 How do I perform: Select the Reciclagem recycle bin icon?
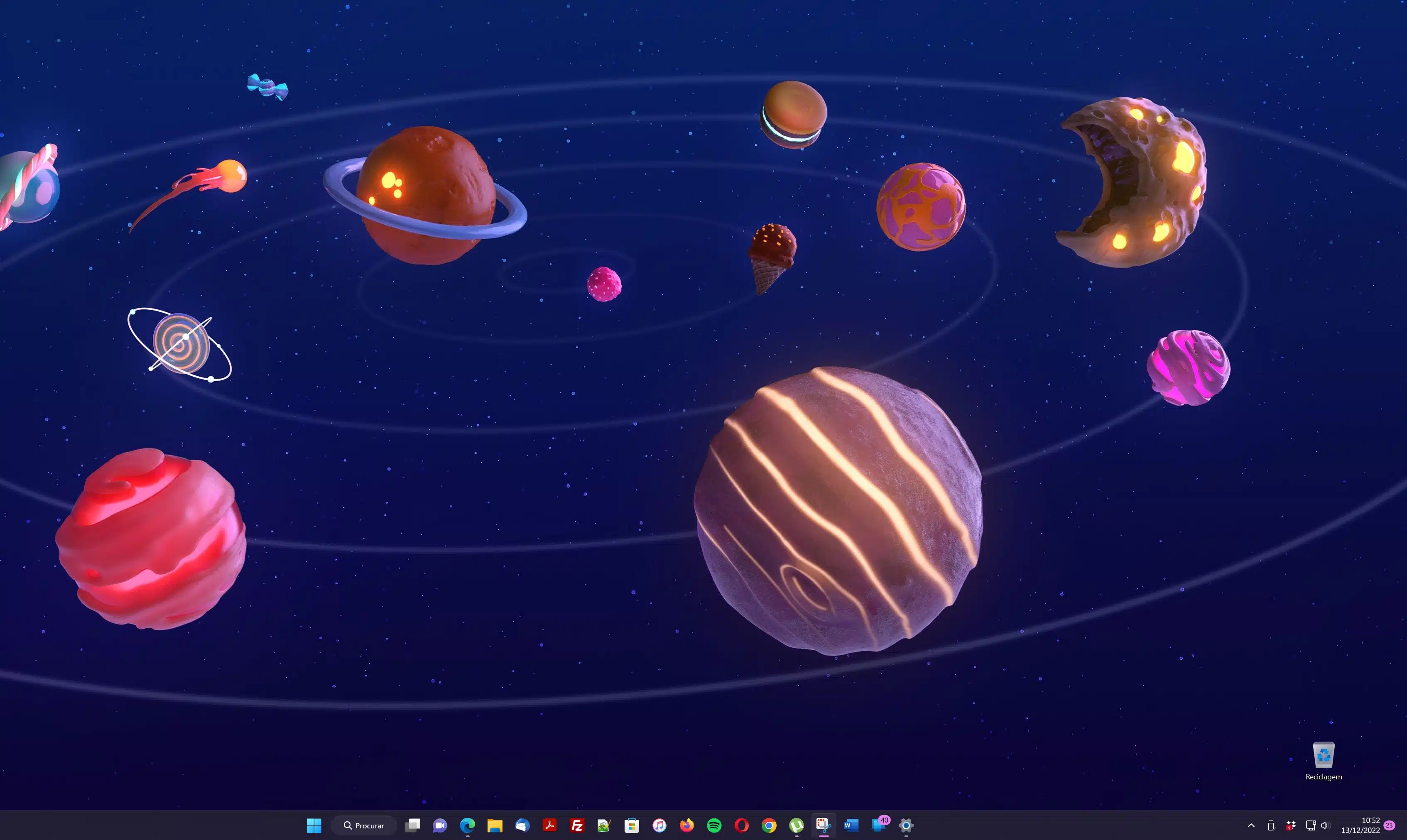[1324, 762]
